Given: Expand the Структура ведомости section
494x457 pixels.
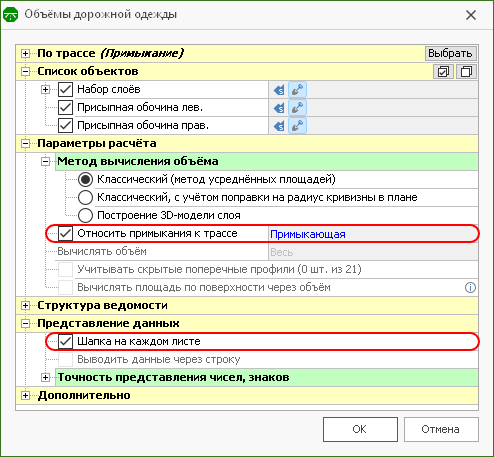Looking at the screenshot, I should pos(25,305).
